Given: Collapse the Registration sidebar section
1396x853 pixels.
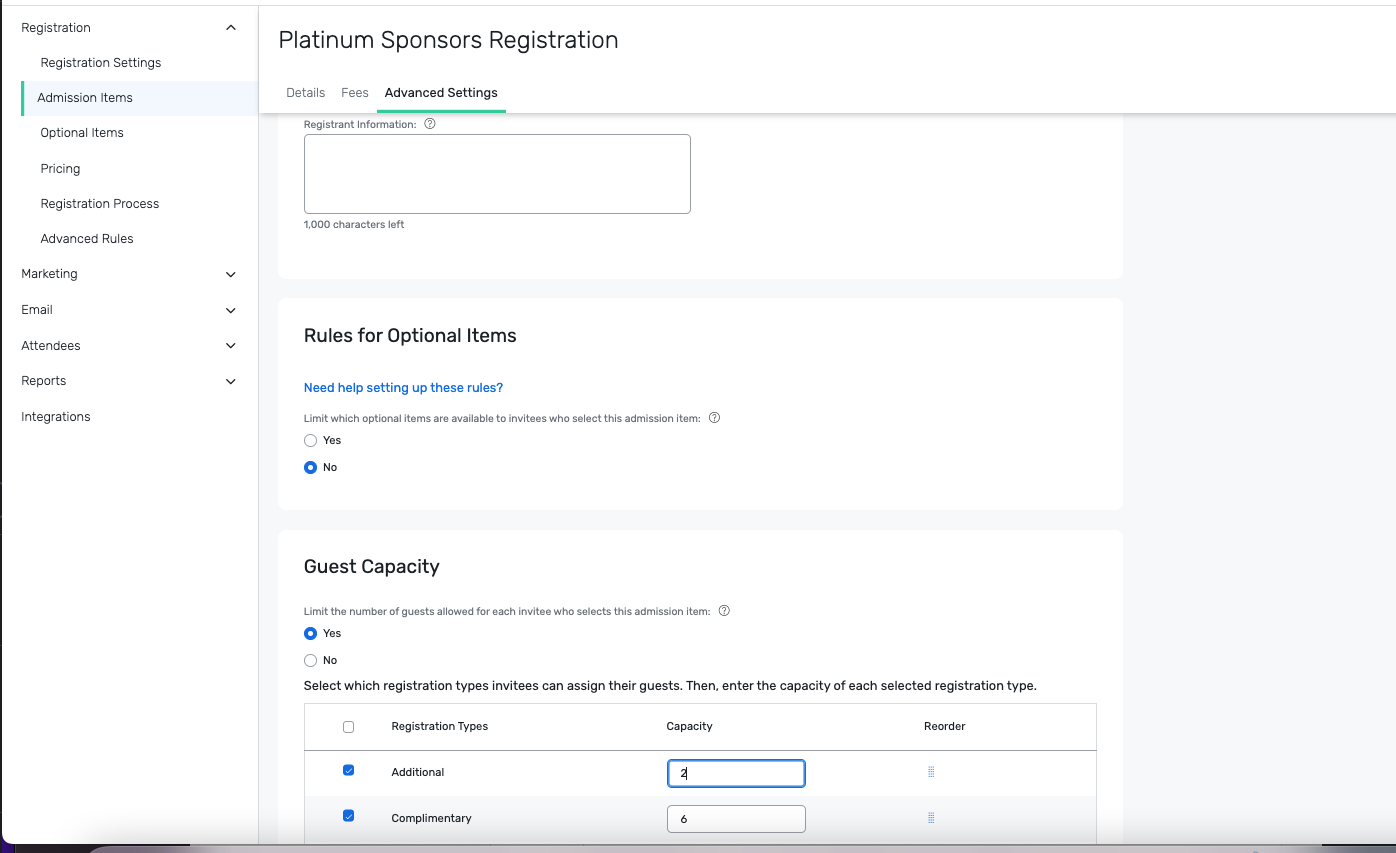Looking at the screenshot, I should pos(231,28).
